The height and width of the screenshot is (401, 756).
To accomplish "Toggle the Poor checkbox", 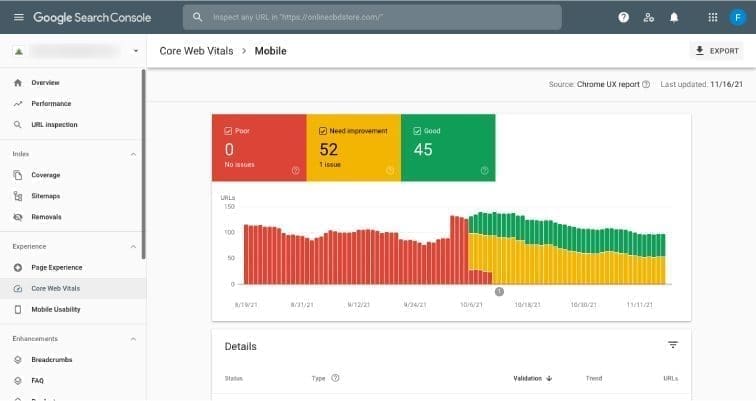I will [x=229, y=130].
